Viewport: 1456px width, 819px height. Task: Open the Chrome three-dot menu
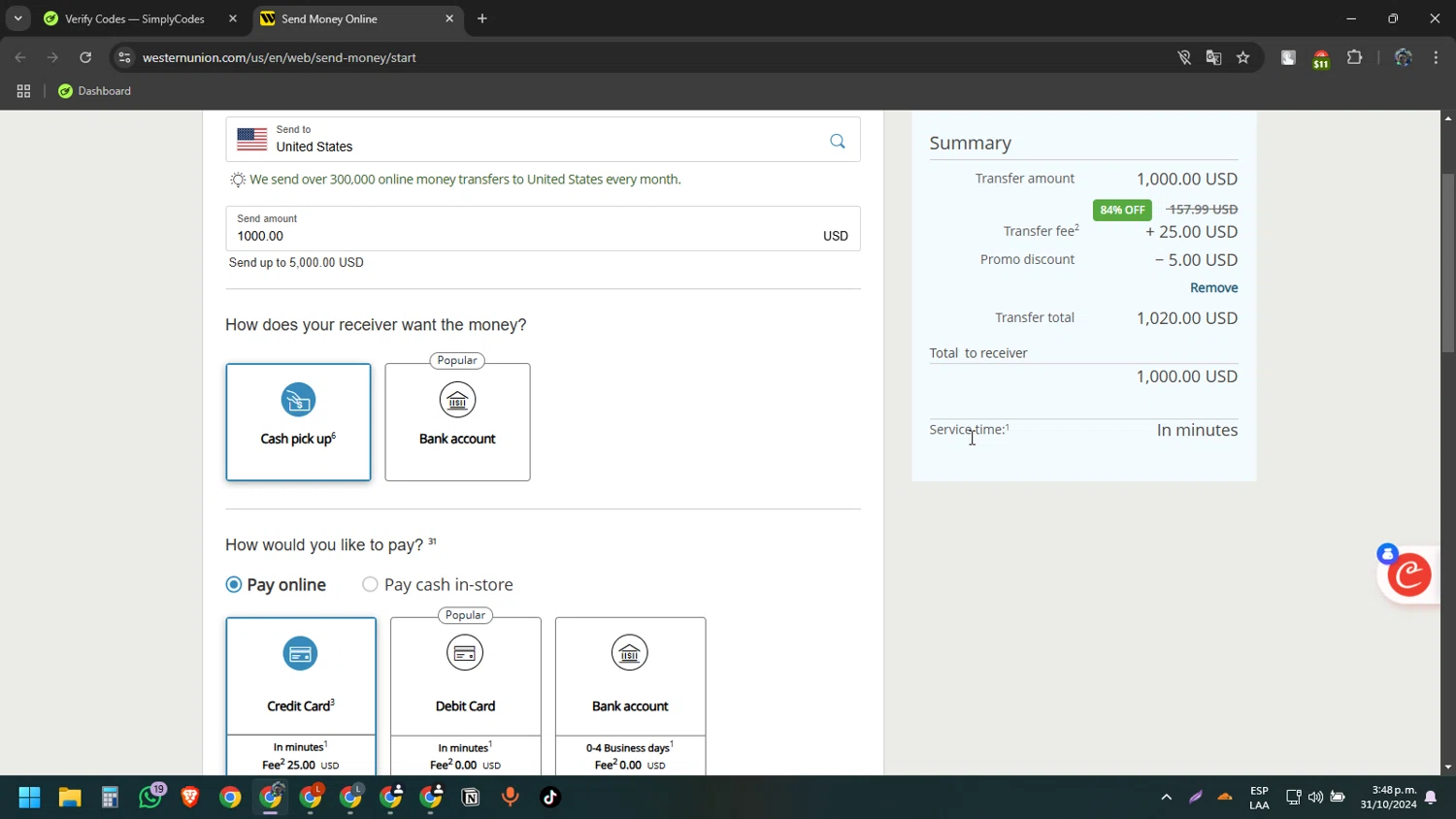[x=1436, y=57]
